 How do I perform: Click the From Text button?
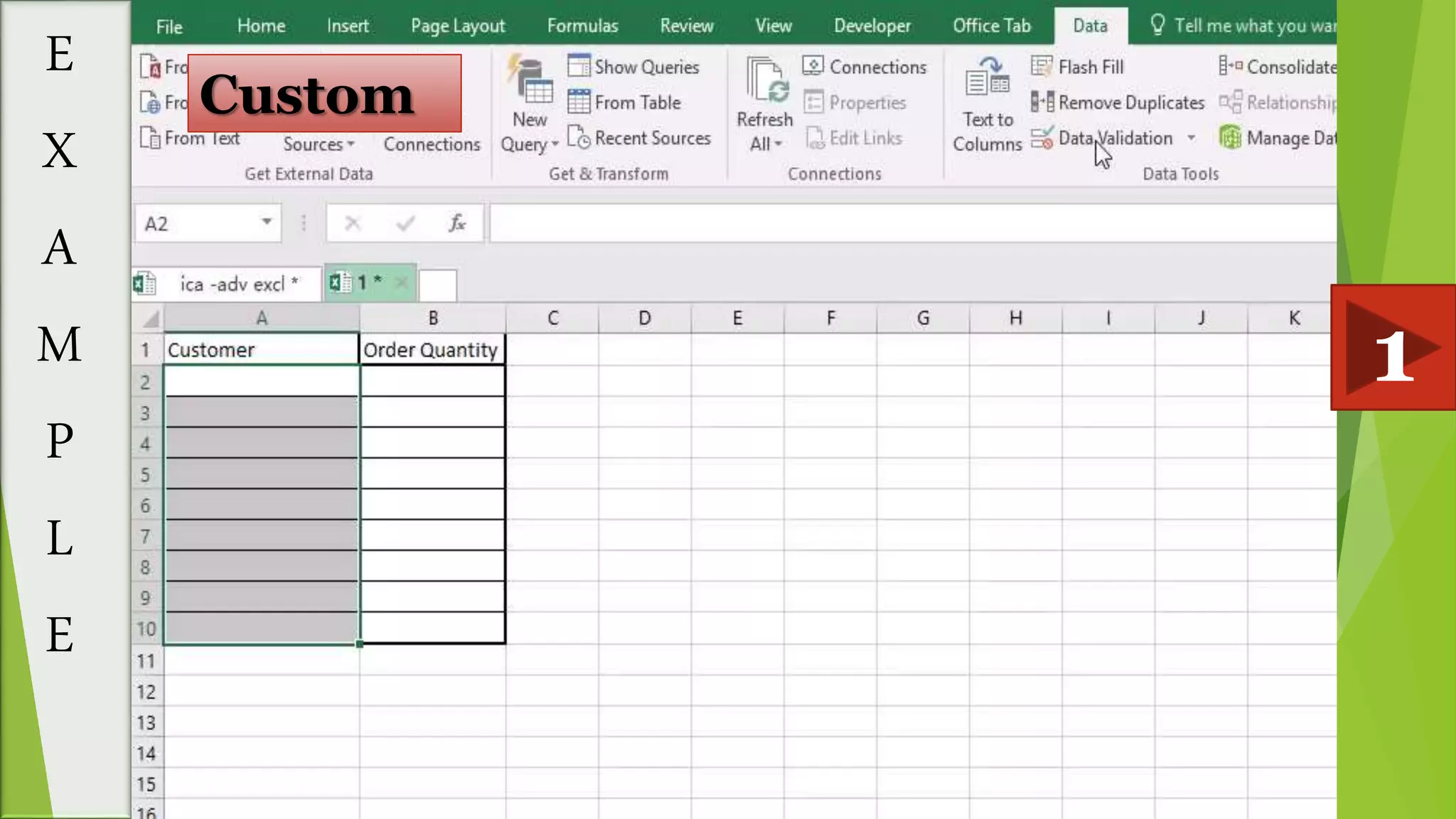click(191, 138)
